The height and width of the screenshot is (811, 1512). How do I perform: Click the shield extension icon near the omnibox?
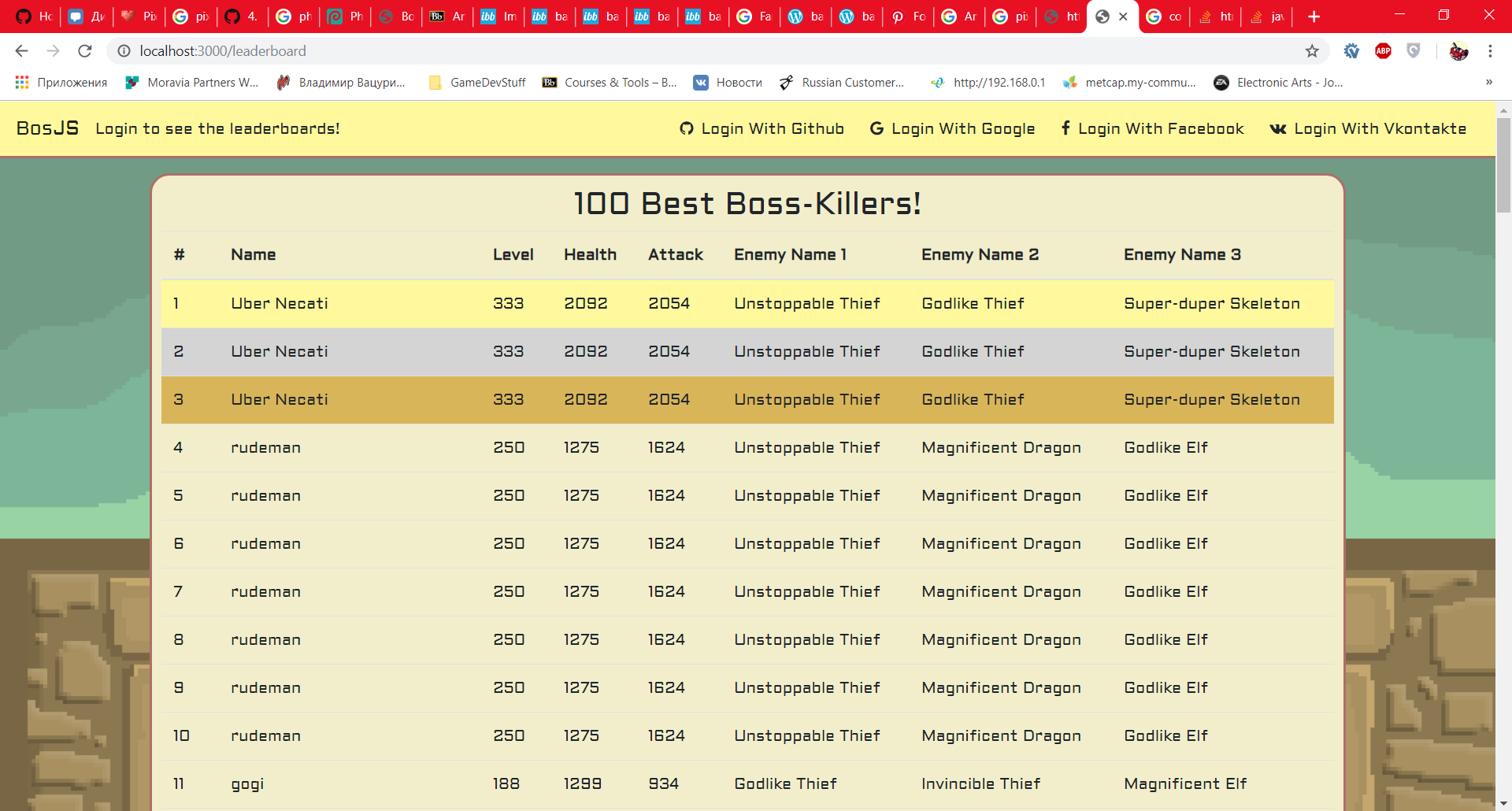(1414, 50)
